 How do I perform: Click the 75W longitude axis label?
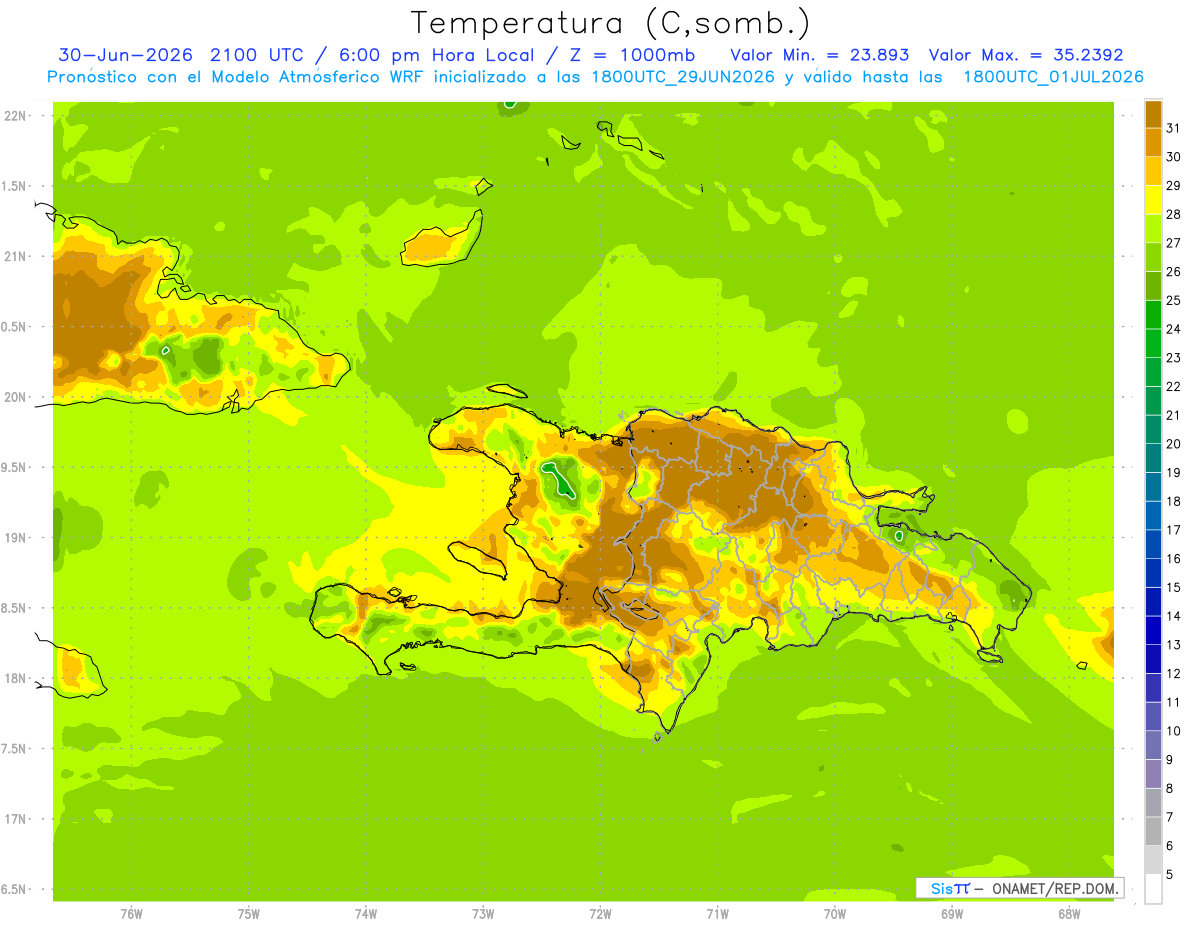[x=249, y=914]
